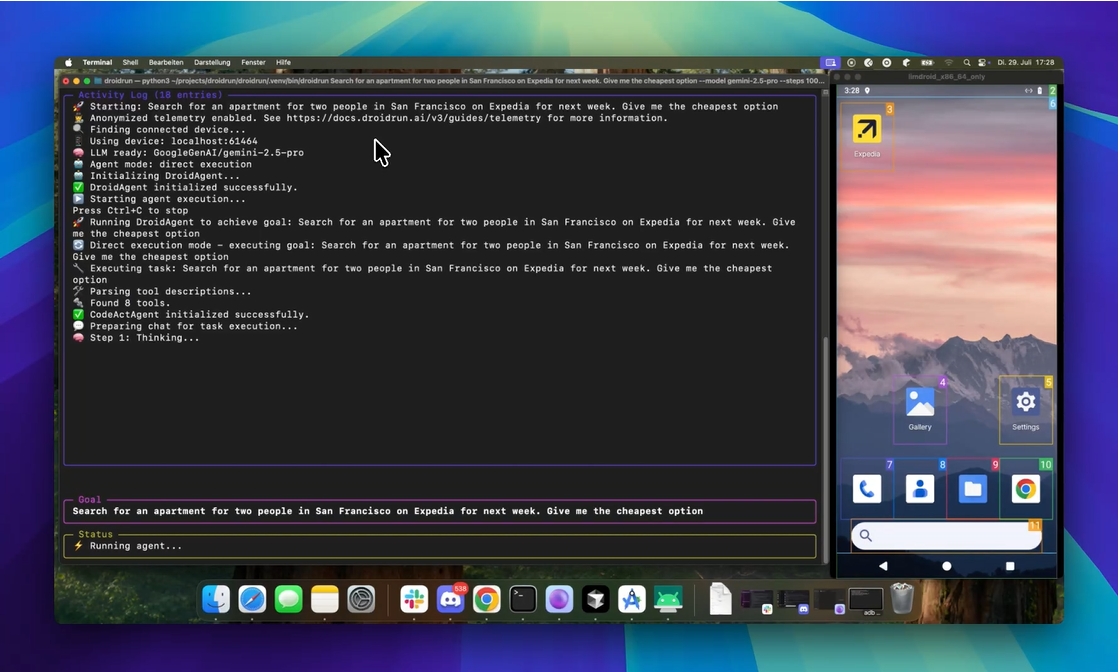This screenshot has width=1120, height=672.
Task: Launch Chrome on the Android home screen
Action: pyautogui.click(x=1025, y=488)
